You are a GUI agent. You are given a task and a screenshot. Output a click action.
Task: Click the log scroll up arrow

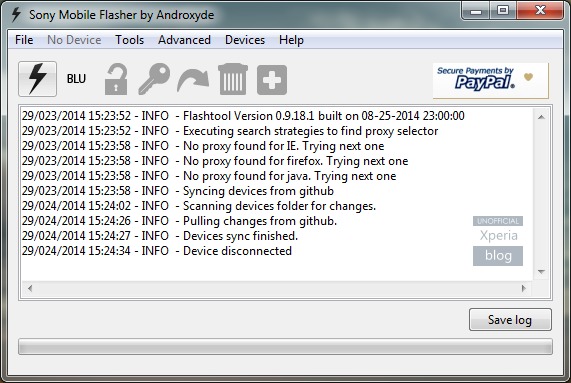point(541,117)
